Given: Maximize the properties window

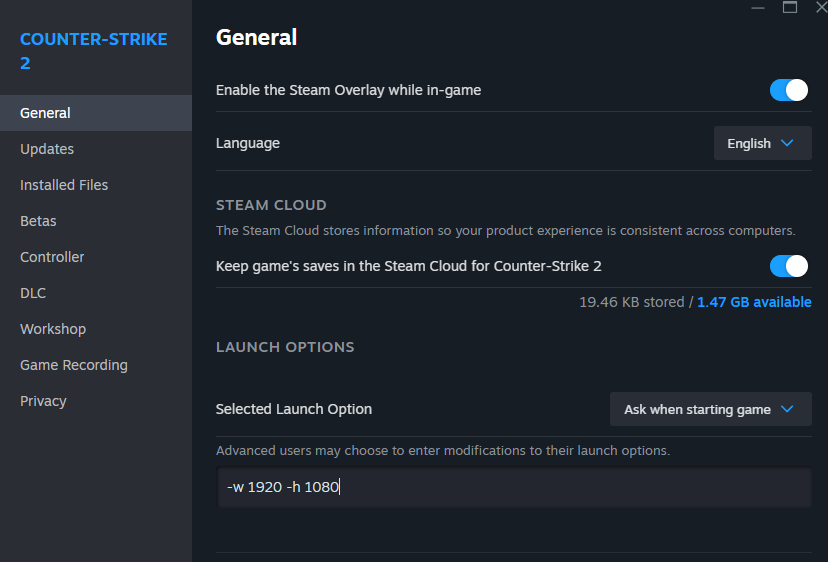Looking at the screenshot, I should (x=790, y=7).
